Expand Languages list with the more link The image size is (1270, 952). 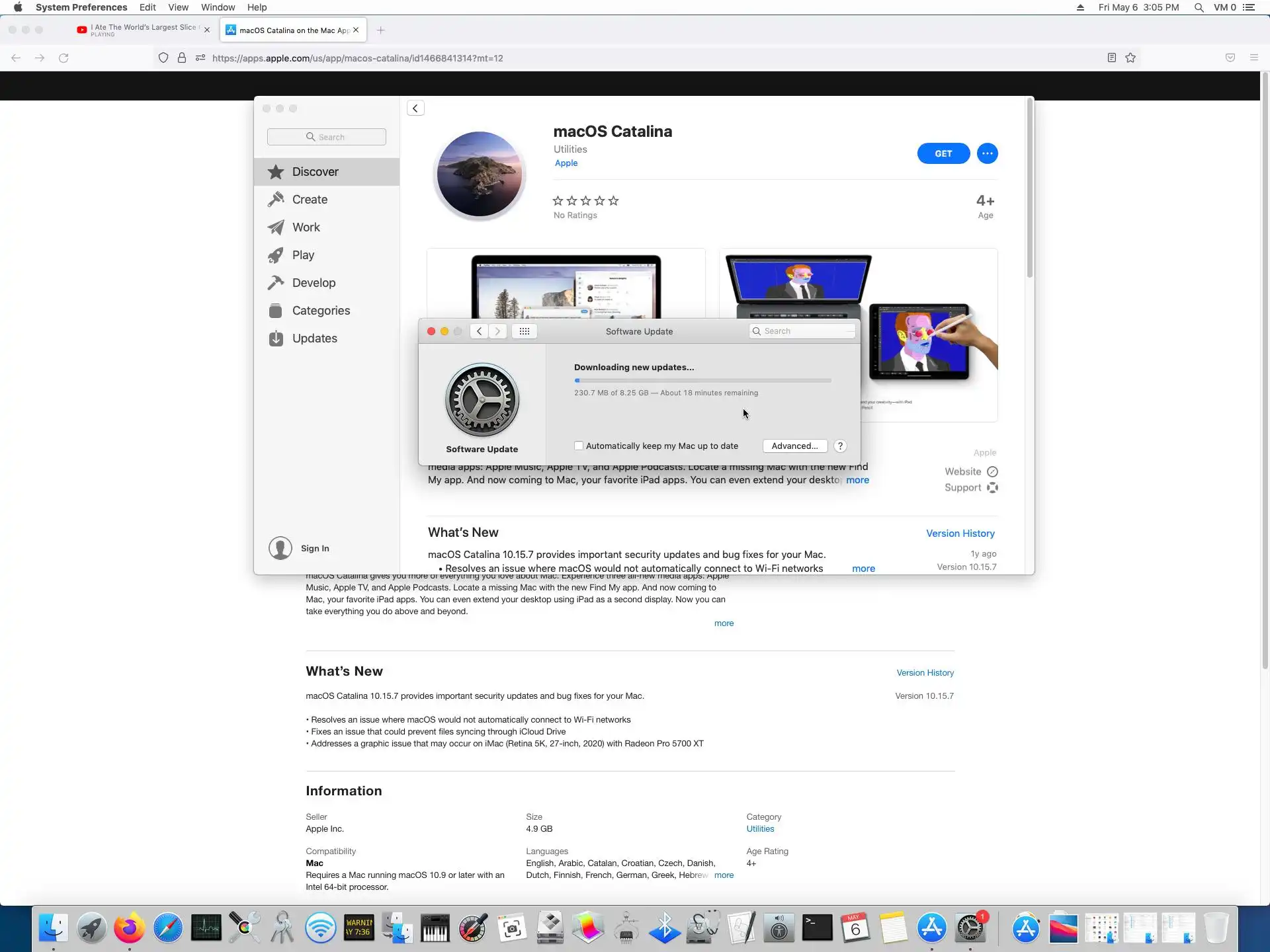[724, 875]
